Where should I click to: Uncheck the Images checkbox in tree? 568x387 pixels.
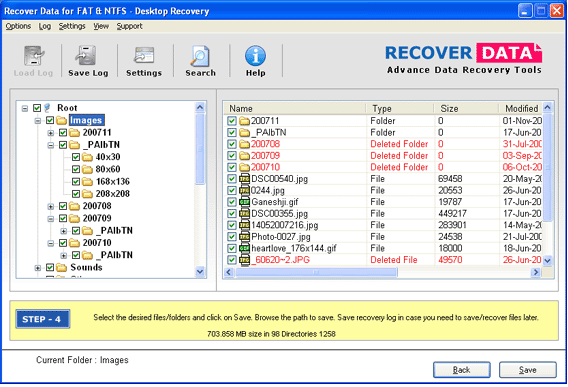point(50,120)
